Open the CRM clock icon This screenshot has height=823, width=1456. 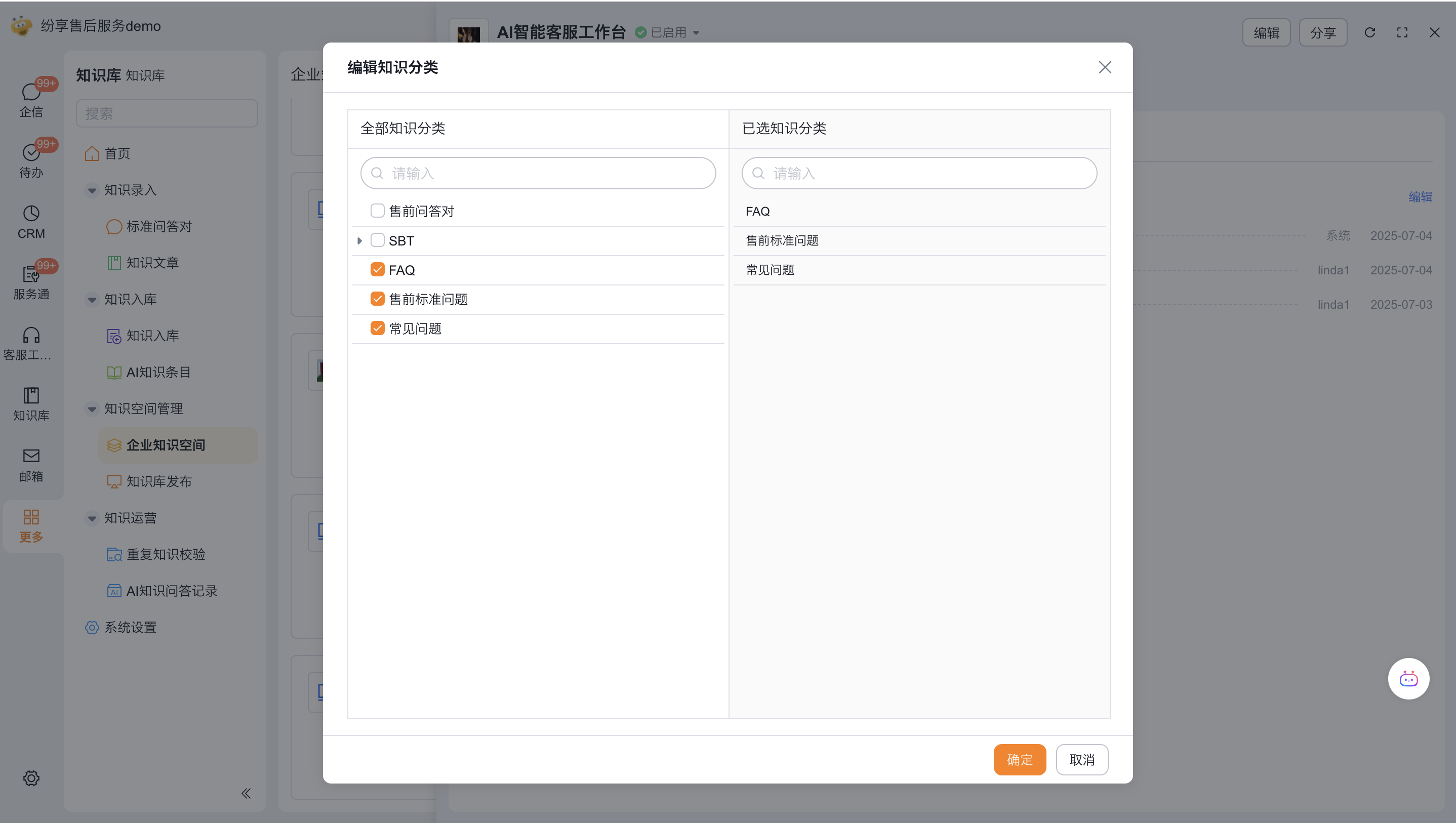point(30,214)
